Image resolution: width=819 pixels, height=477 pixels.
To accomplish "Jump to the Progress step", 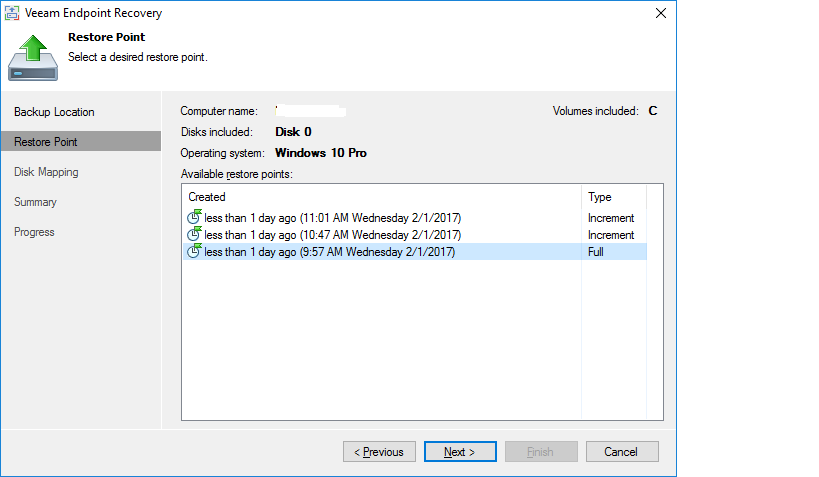I will pyautogui.click(x=34, y=232).
